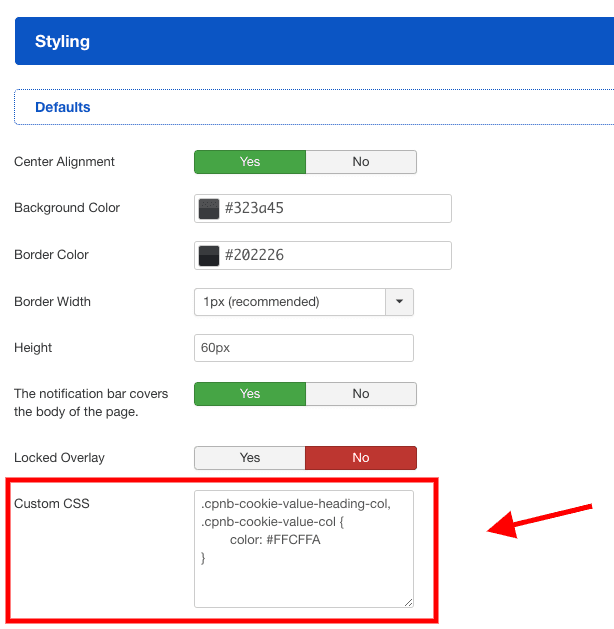Select No for Locked Overlay
Viewport: 614px width, 629px height.
[361, 458]
